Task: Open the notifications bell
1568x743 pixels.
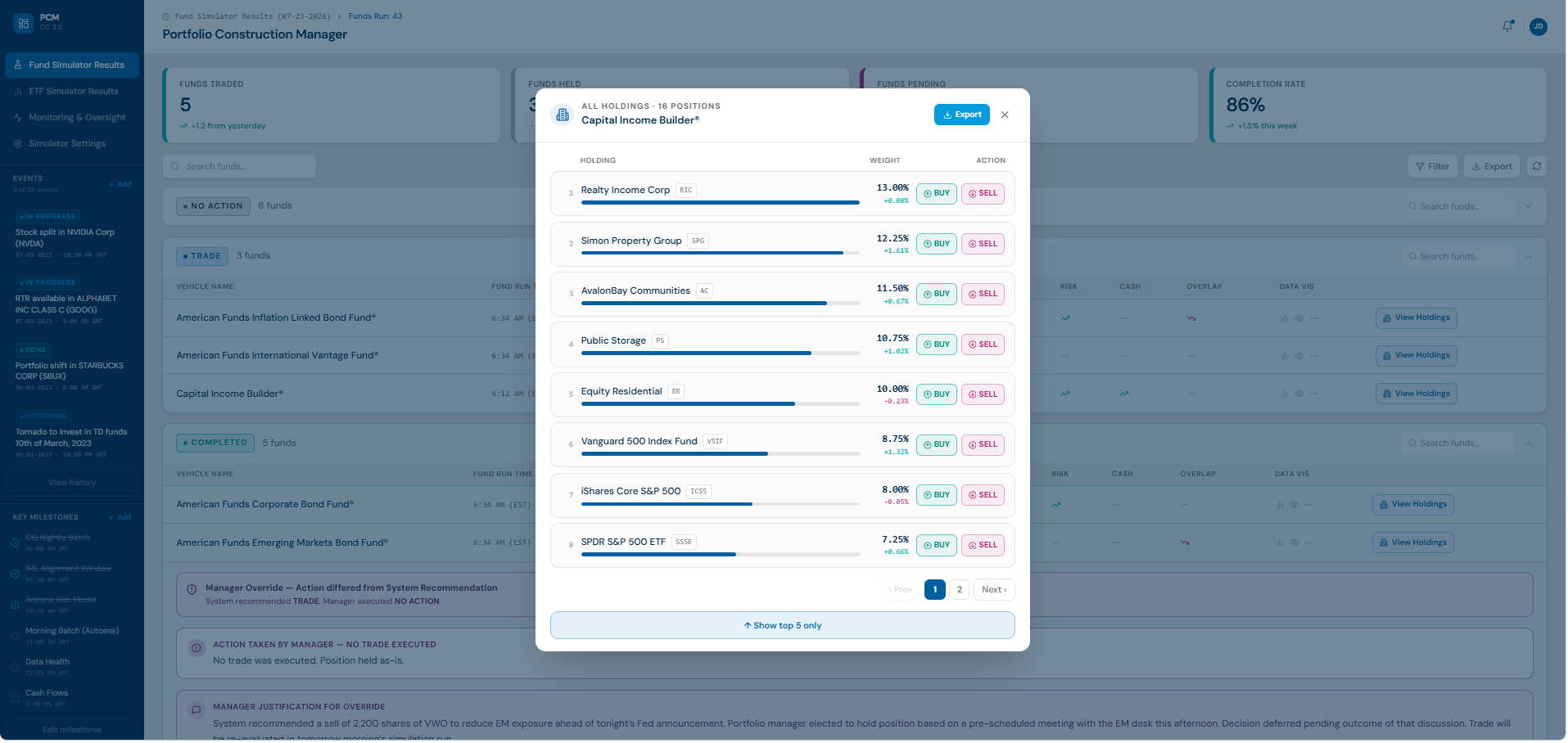Action: (x=1507, y=26)
